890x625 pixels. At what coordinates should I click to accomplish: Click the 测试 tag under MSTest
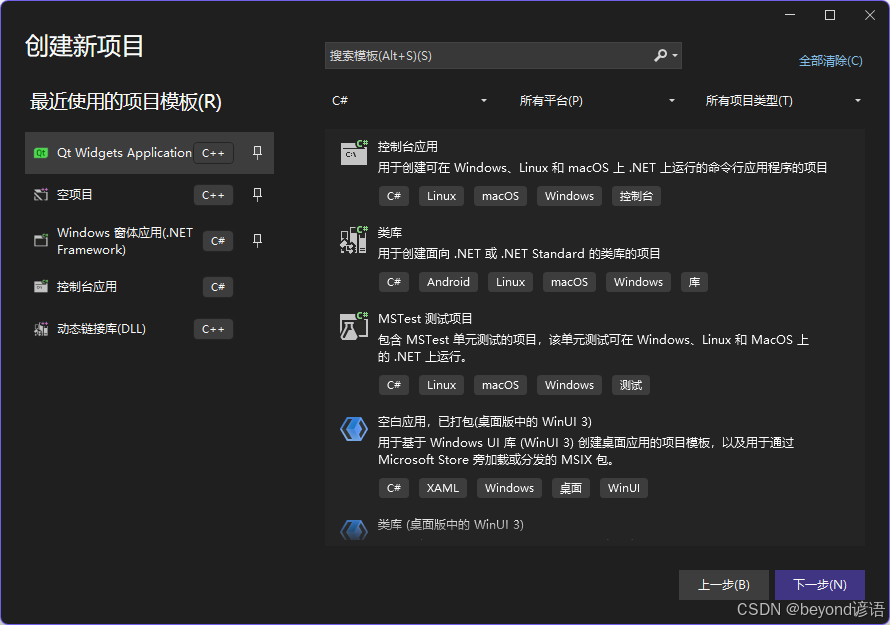pyautogui.click(x=631, y=385)
